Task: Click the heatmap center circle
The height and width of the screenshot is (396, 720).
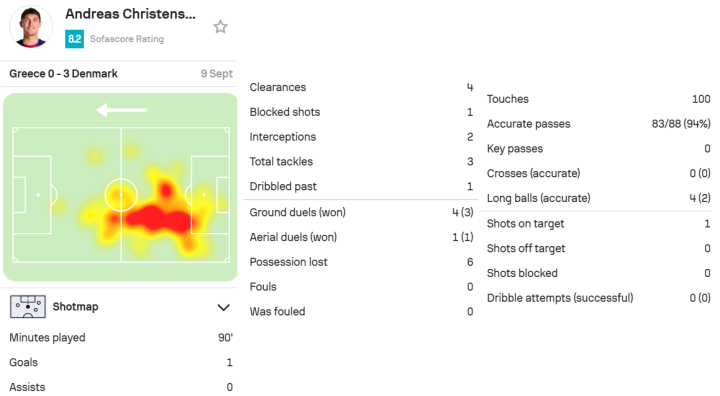Action: [x=121, y=195]
